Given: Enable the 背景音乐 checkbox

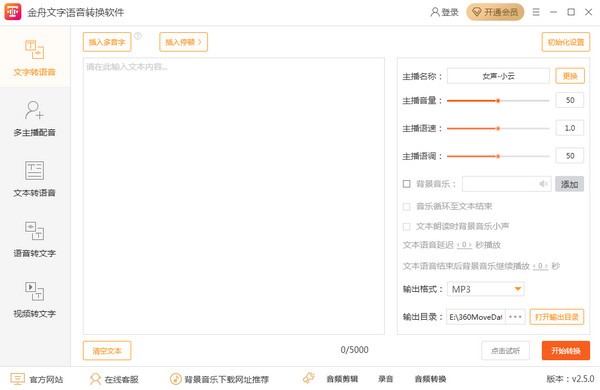Looking at the screenshot, I should coord(406,184).
